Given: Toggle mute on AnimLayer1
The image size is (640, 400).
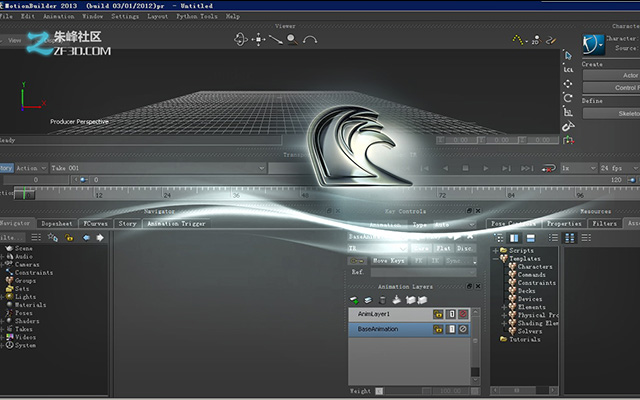Looking at the screenshot, I should 463,314.
